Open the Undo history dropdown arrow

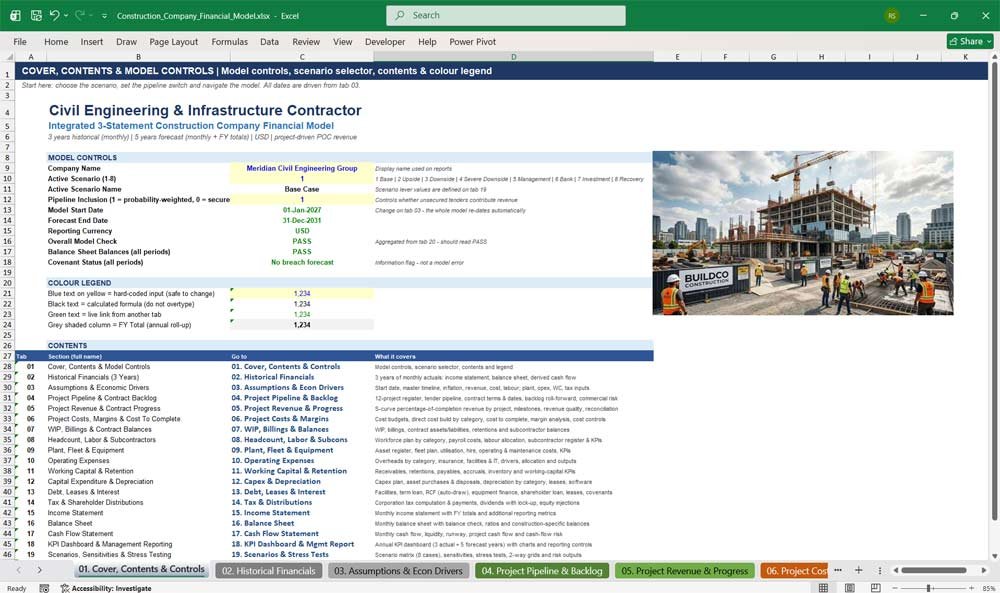click(x=66, y=15)
